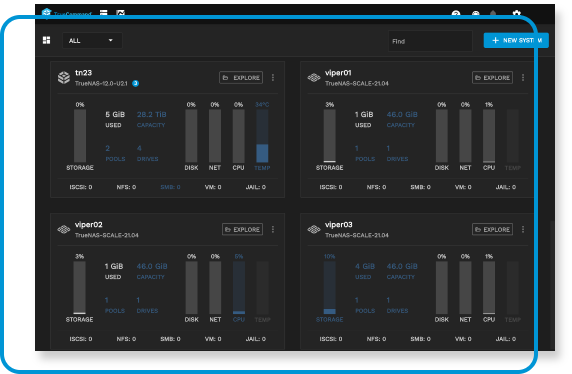Click viper02's 1 GiB USED value
The width and height of the screenshot is (572, 374).
[x=114, y=266]
